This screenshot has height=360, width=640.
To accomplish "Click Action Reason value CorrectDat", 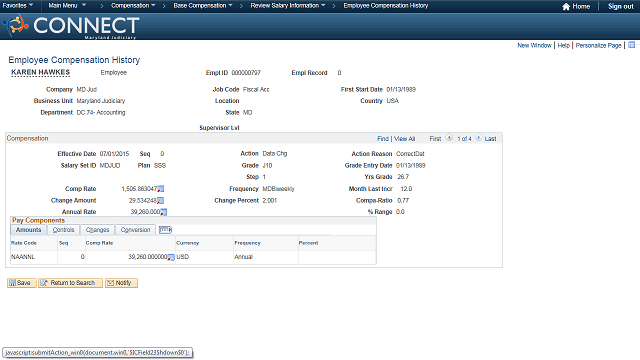I will [x=410, y=154].
